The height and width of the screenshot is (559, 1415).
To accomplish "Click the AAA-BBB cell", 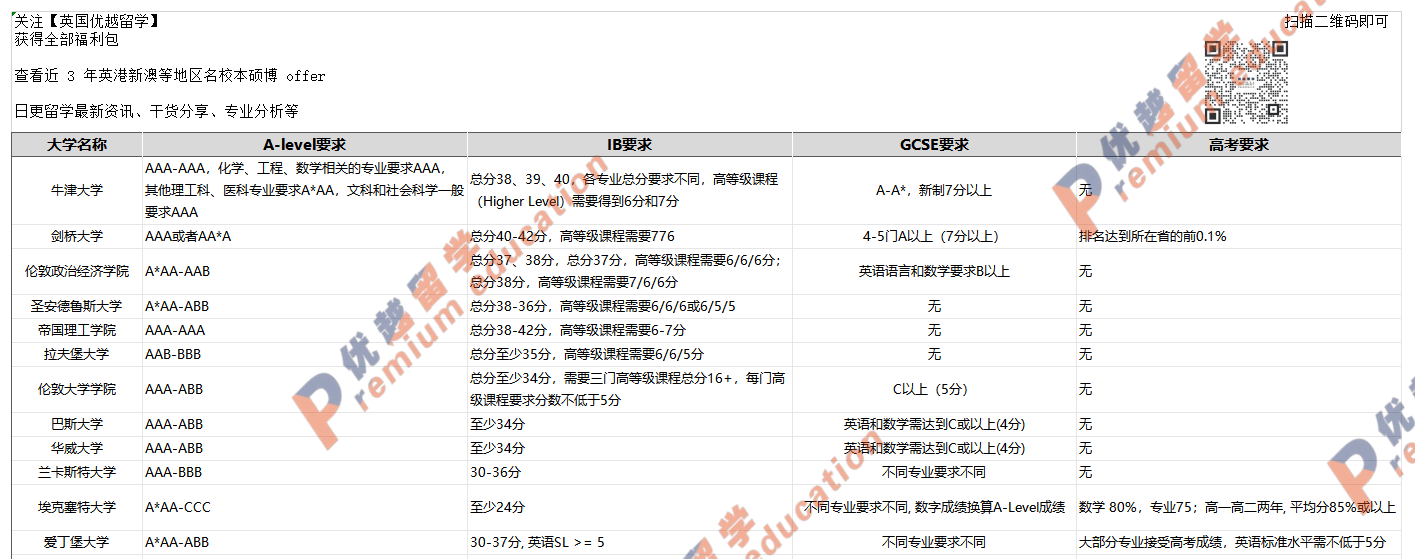I will click(x=305, y=472).
